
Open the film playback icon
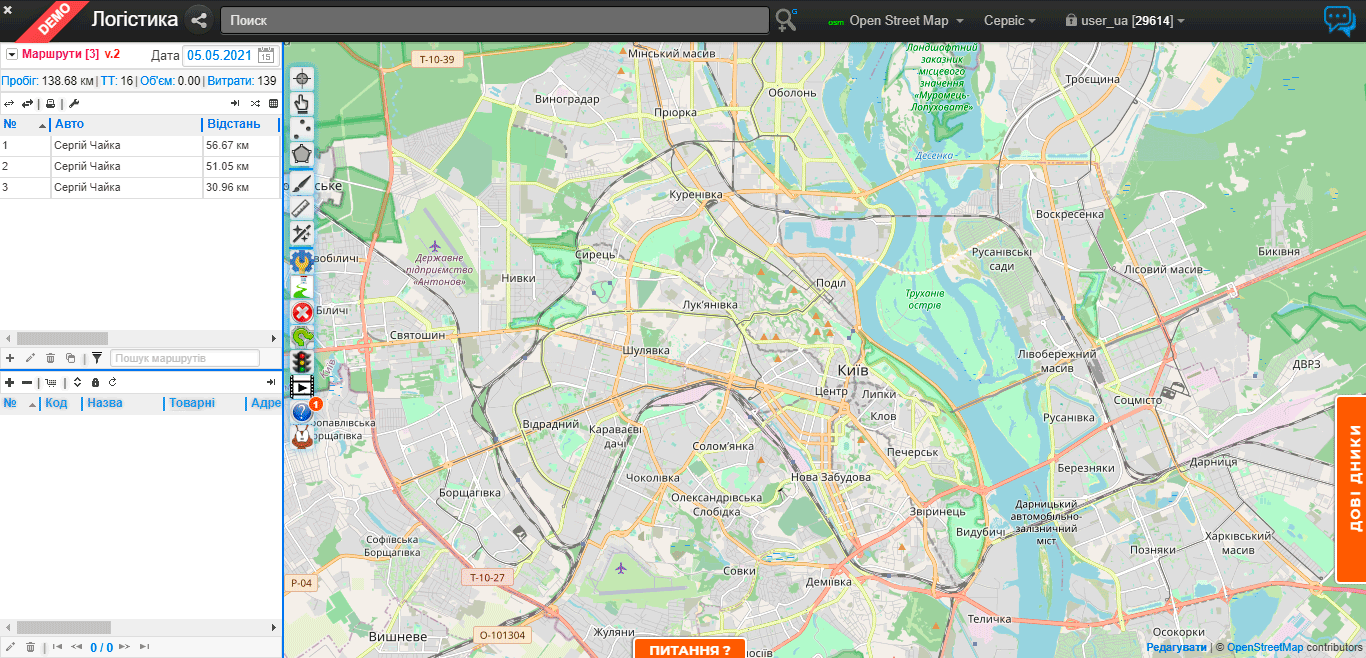point(302,387)
